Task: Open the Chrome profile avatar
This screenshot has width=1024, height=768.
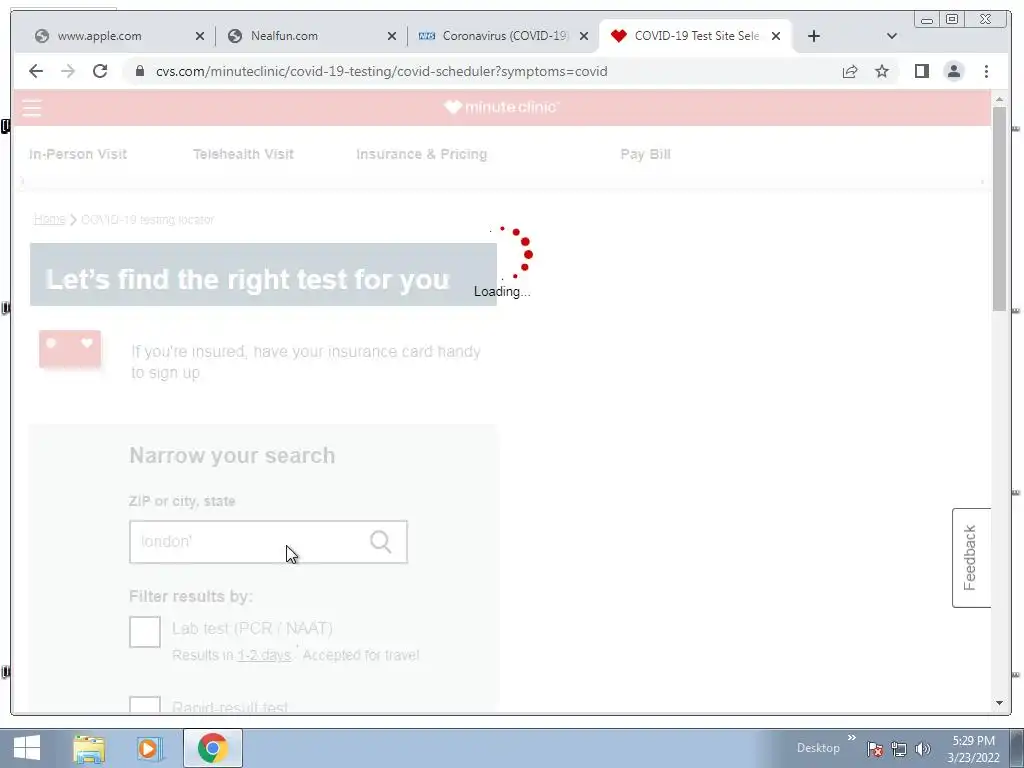Action: pos(953,71)
